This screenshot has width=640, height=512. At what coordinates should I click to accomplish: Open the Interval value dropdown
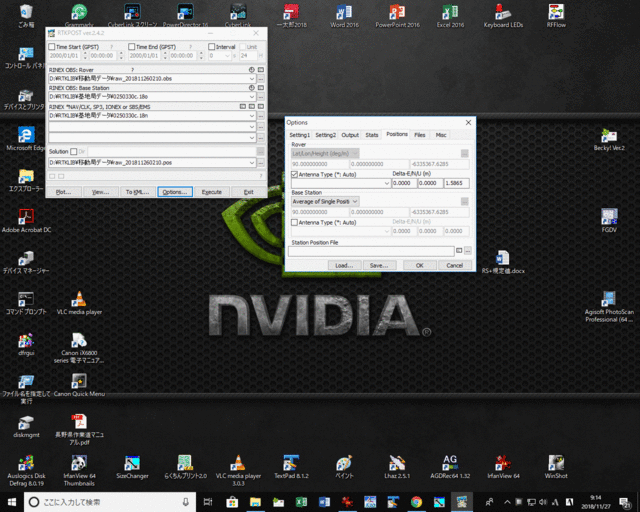227,56
